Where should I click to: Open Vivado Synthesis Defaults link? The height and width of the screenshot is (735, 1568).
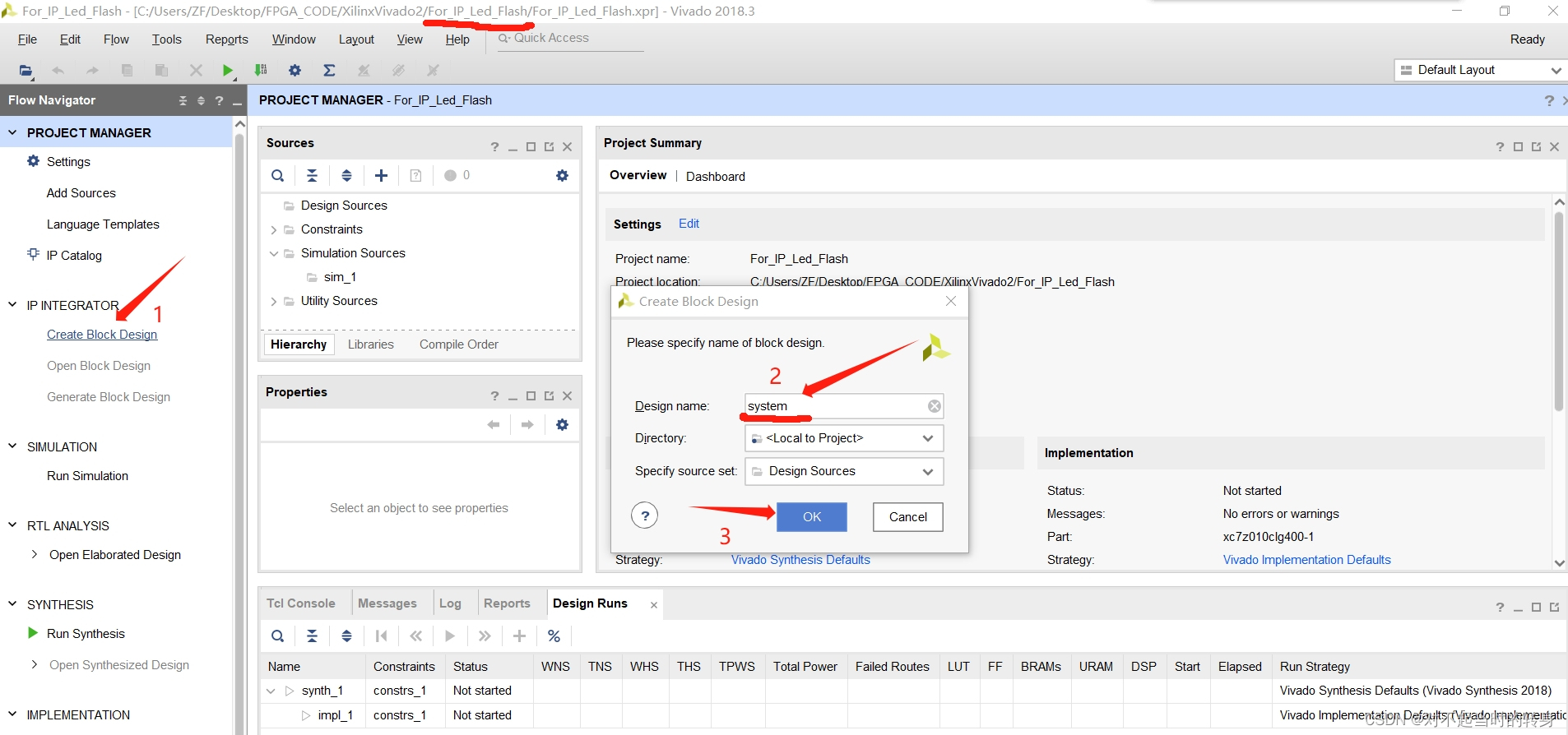[800, 560]
